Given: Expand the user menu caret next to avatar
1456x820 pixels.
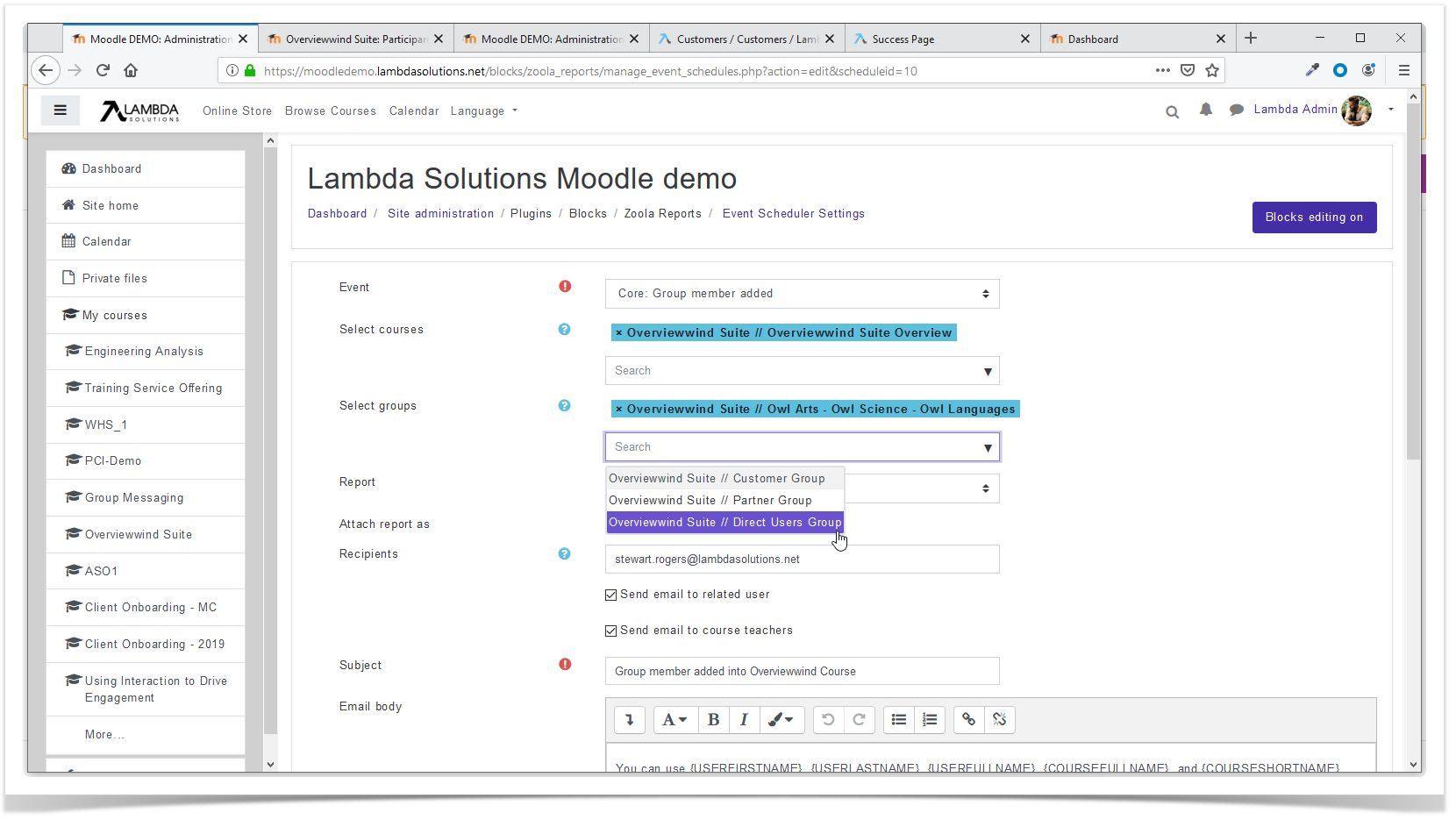Looking at the screenshot, I should point(1391,110).
